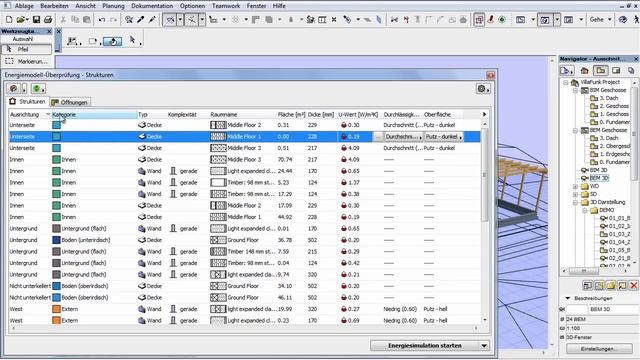Viewport: 640px width, 360px height.
Task: Click the Open file folder icon
Action: tap(21, 19)
